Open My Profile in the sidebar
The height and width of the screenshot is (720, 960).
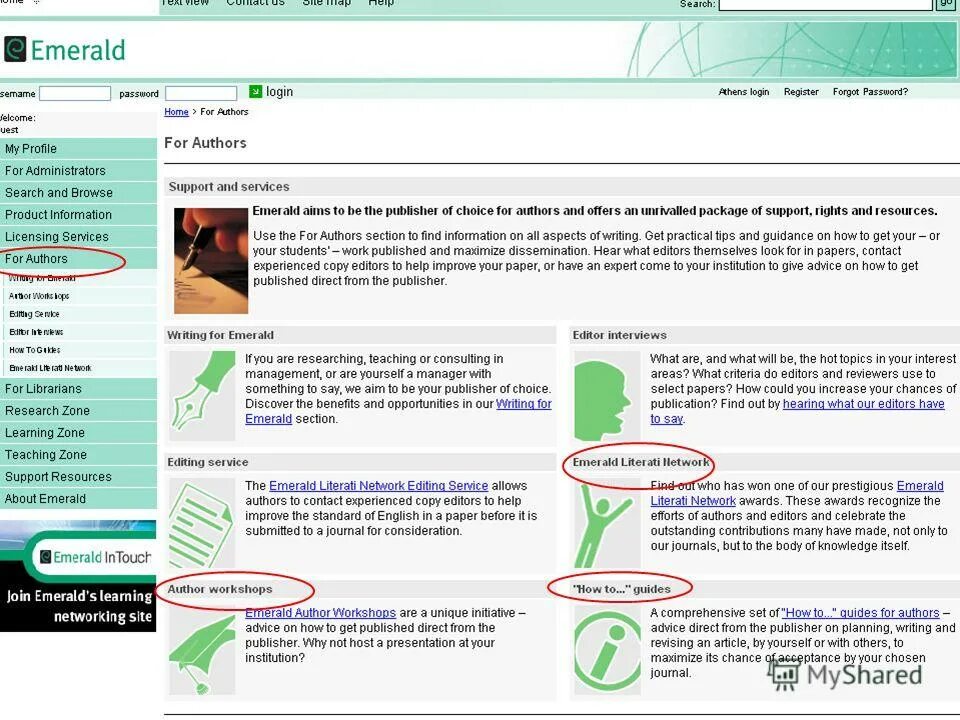coord(78,149)
